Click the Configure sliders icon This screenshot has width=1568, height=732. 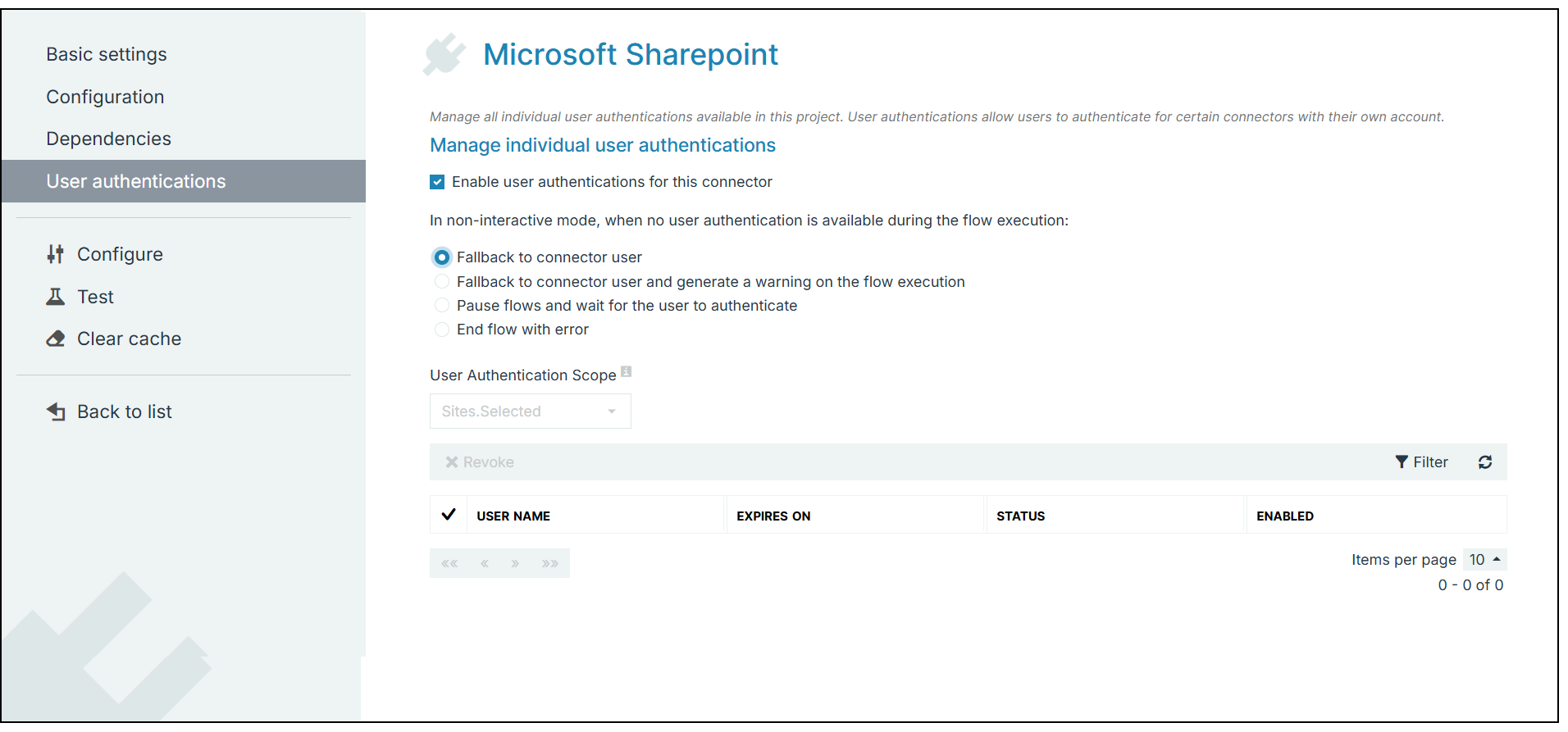55,254
